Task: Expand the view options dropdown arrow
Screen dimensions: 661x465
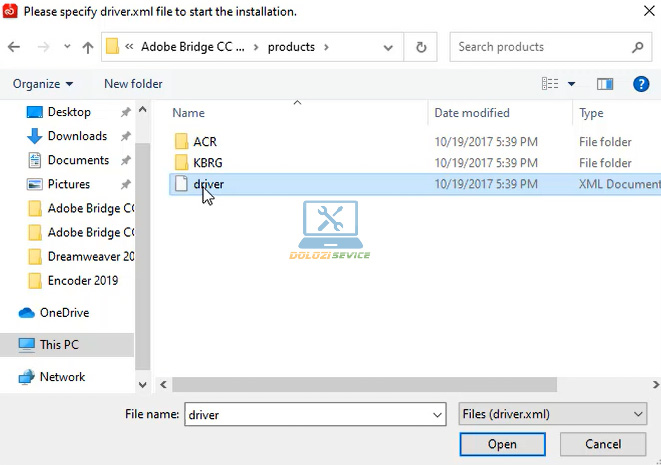Action: (x=572, y=84)
